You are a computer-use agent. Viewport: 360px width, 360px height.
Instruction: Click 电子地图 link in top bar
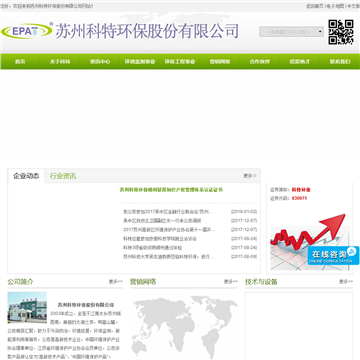(x=335, y=6)
